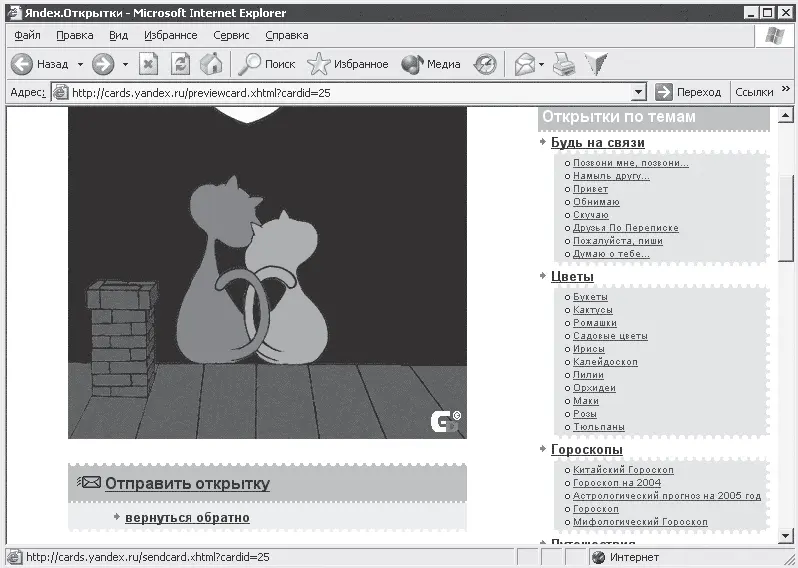798x568 pixels.
Task: Open the Гороскопы category heading
Action: coord(586,449)
